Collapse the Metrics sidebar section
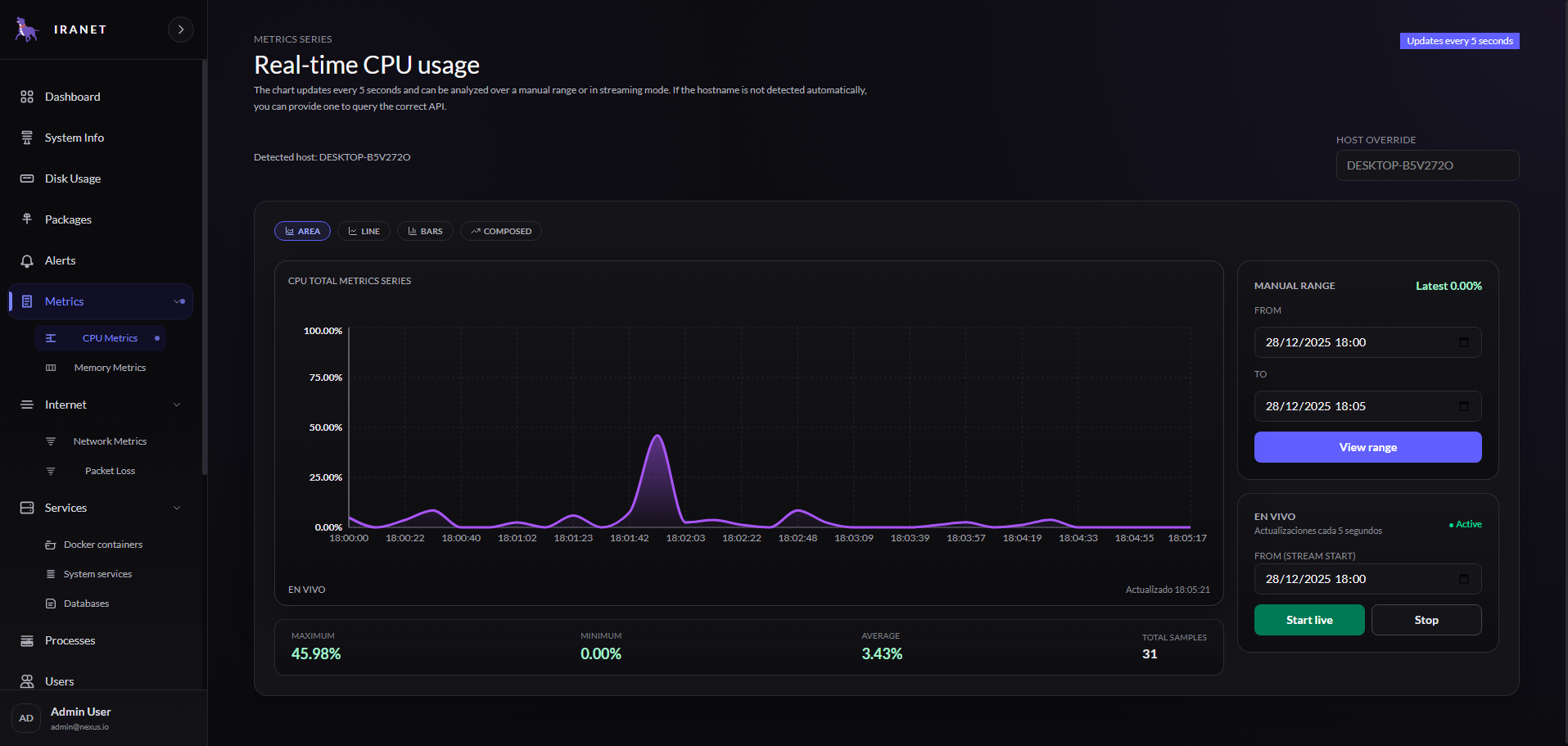The image size is (1568, 746). 178,301
